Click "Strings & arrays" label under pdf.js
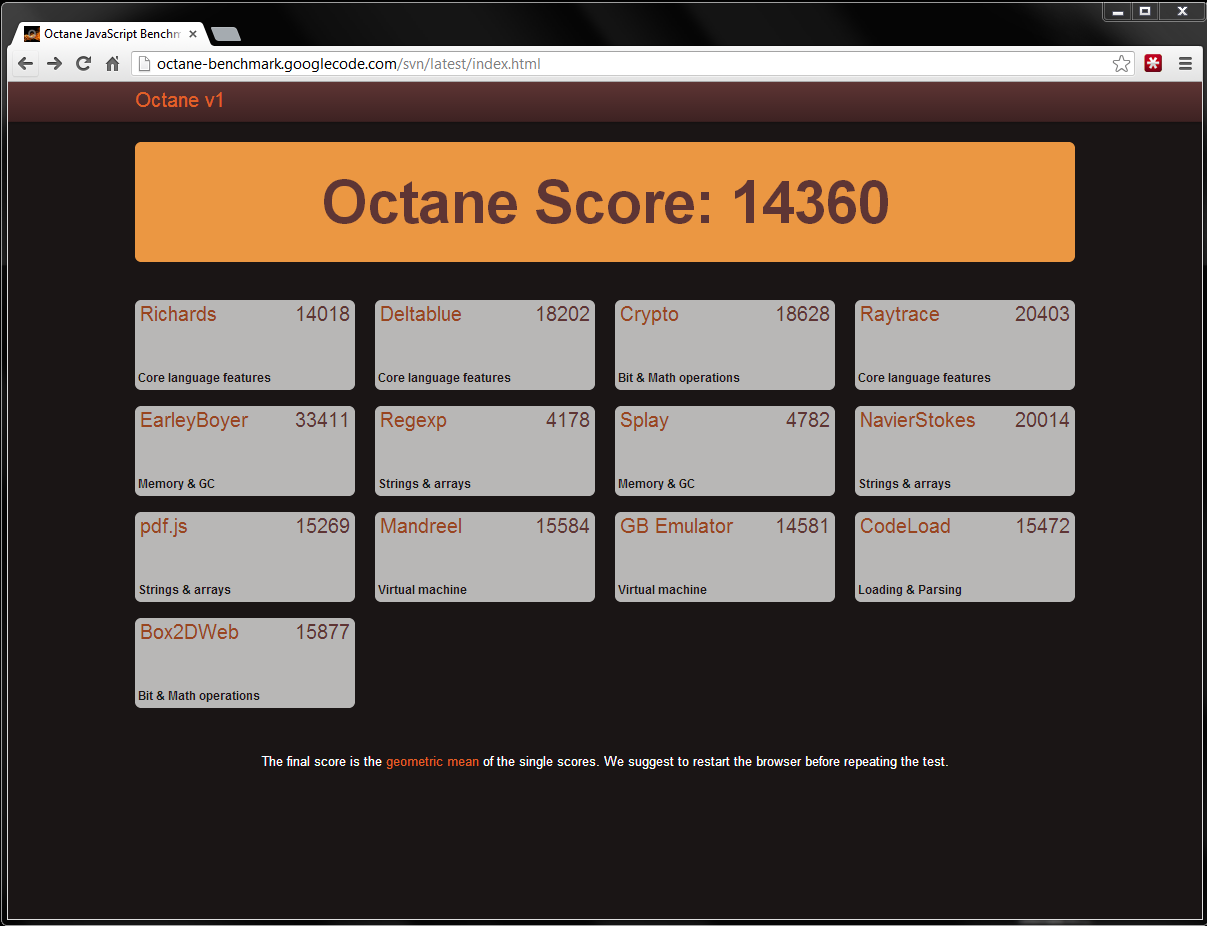 [184, 590]
